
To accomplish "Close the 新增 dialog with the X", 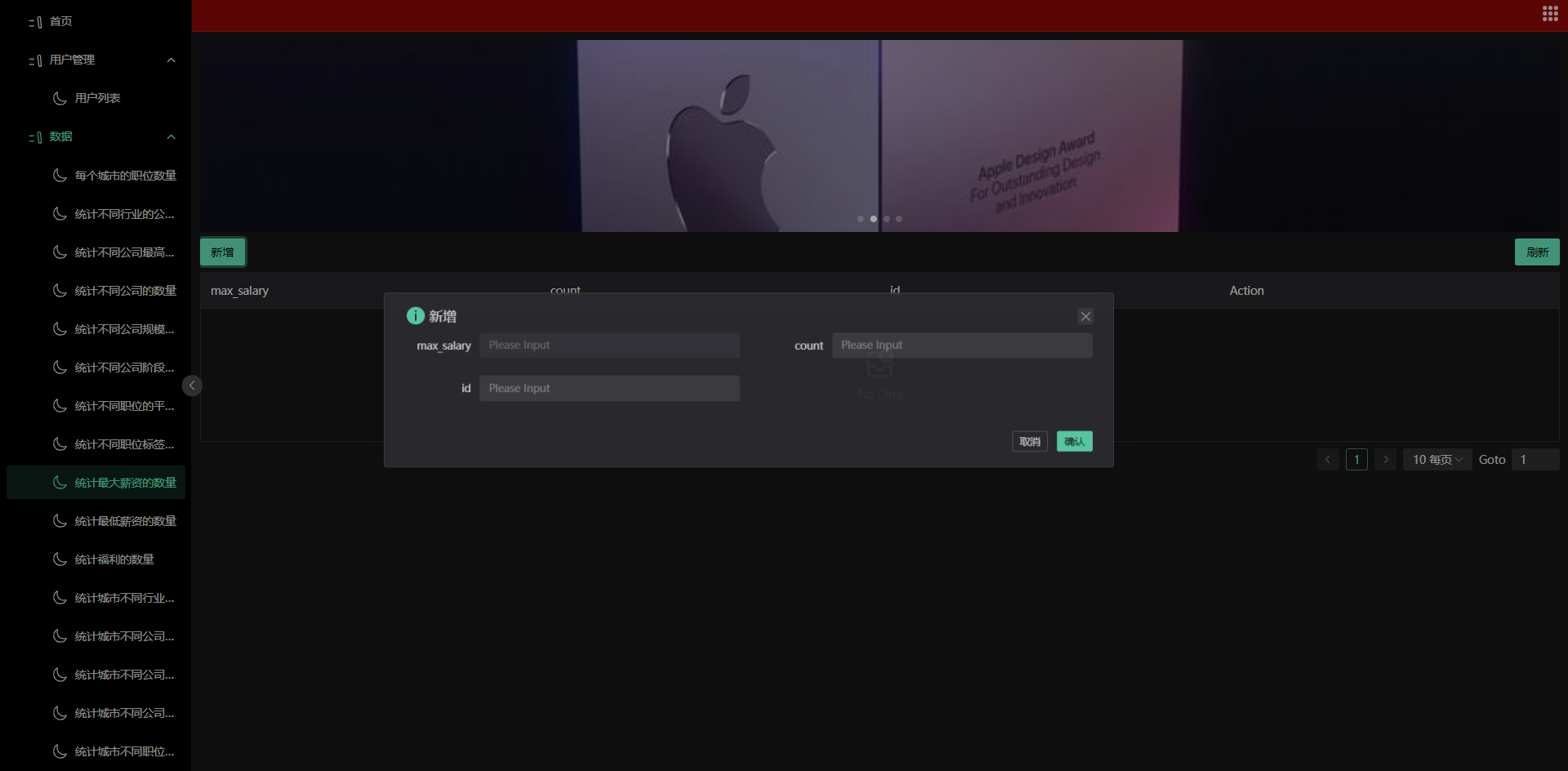I will coord(1085,316).
